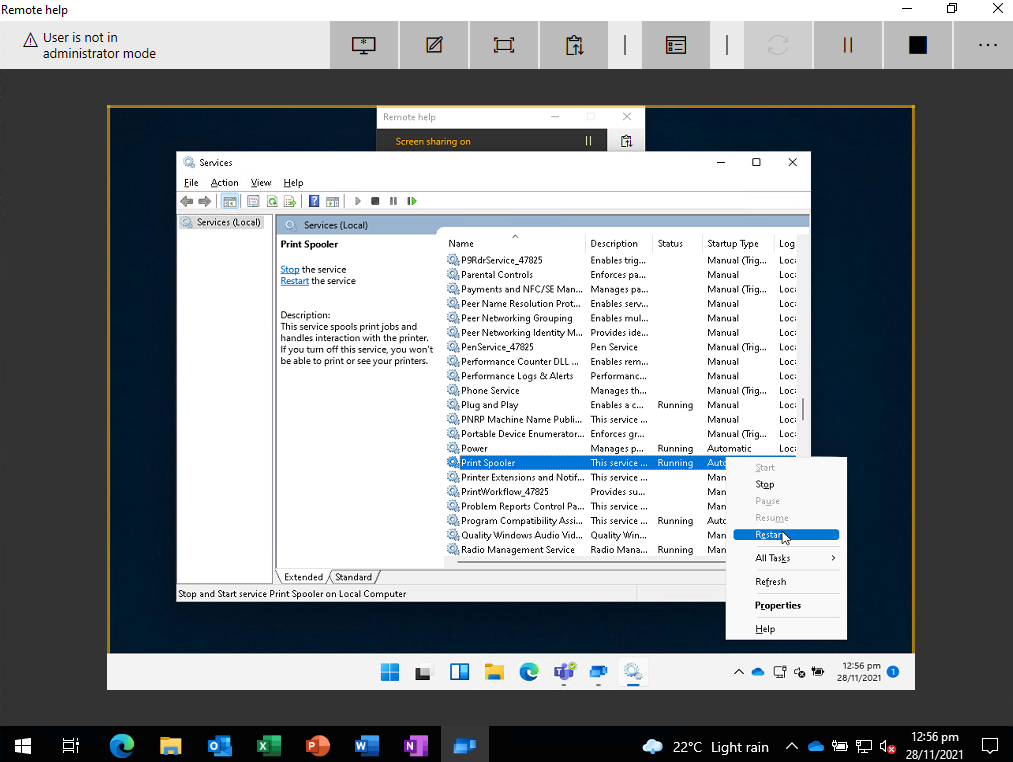Toggle Show/Hide Action Pane in Services toolbar
The image size is (1013, 762).
[332, 202]
